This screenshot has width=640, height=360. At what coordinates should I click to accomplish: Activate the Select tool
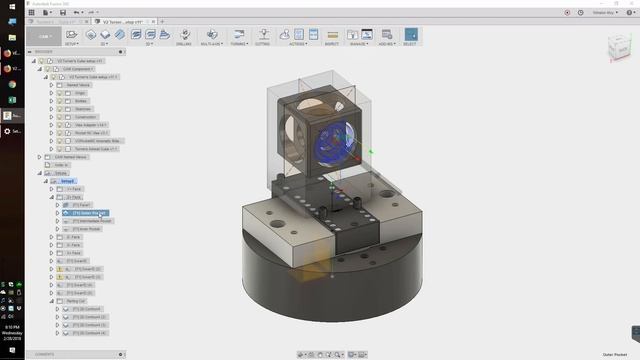(x=411, y=34)
